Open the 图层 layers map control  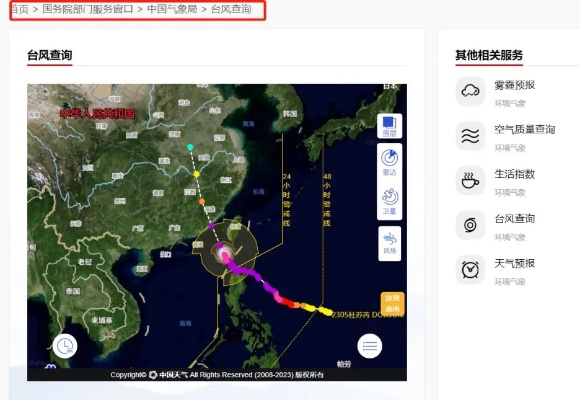389,126
